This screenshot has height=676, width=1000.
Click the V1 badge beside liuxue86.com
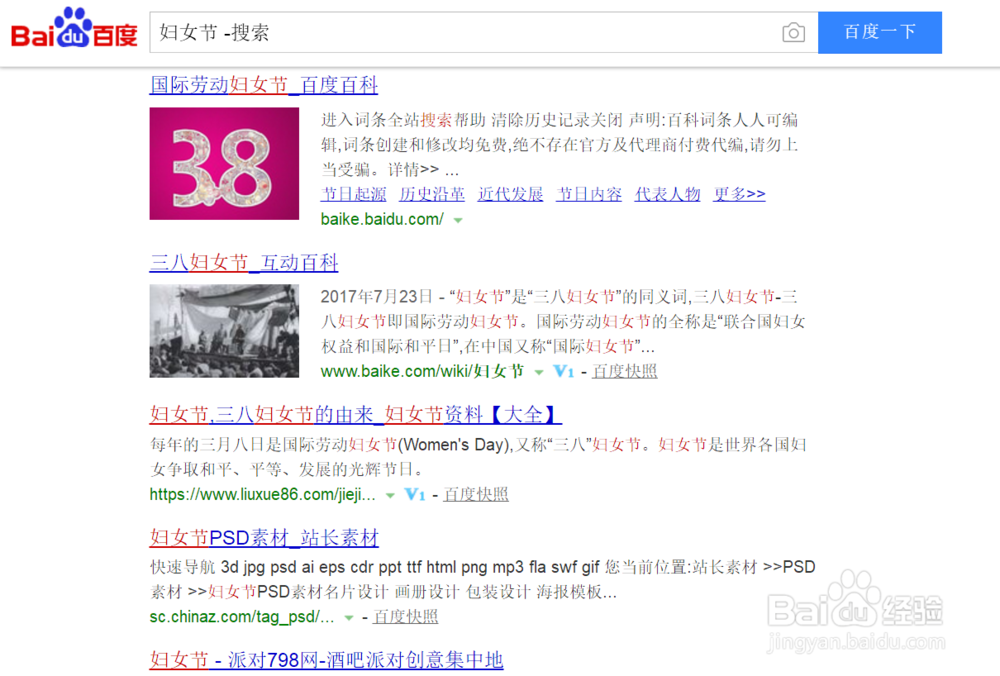click(415, 494)
